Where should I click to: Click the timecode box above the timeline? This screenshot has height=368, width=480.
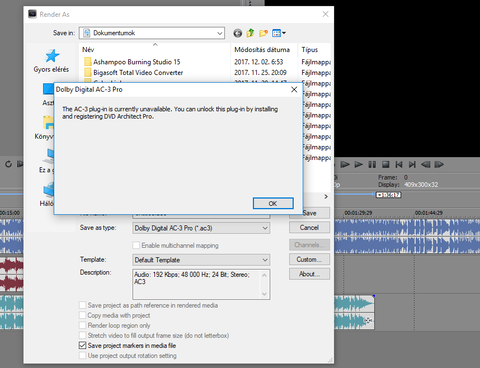388,195
